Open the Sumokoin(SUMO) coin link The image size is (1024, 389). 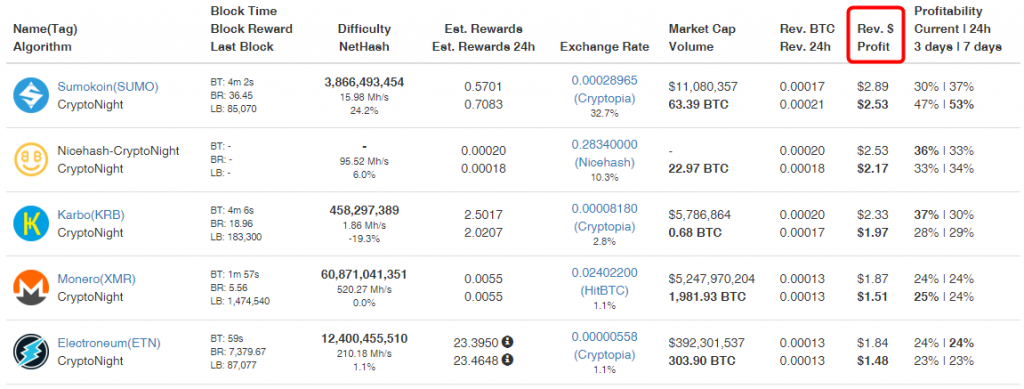[108, 86]
